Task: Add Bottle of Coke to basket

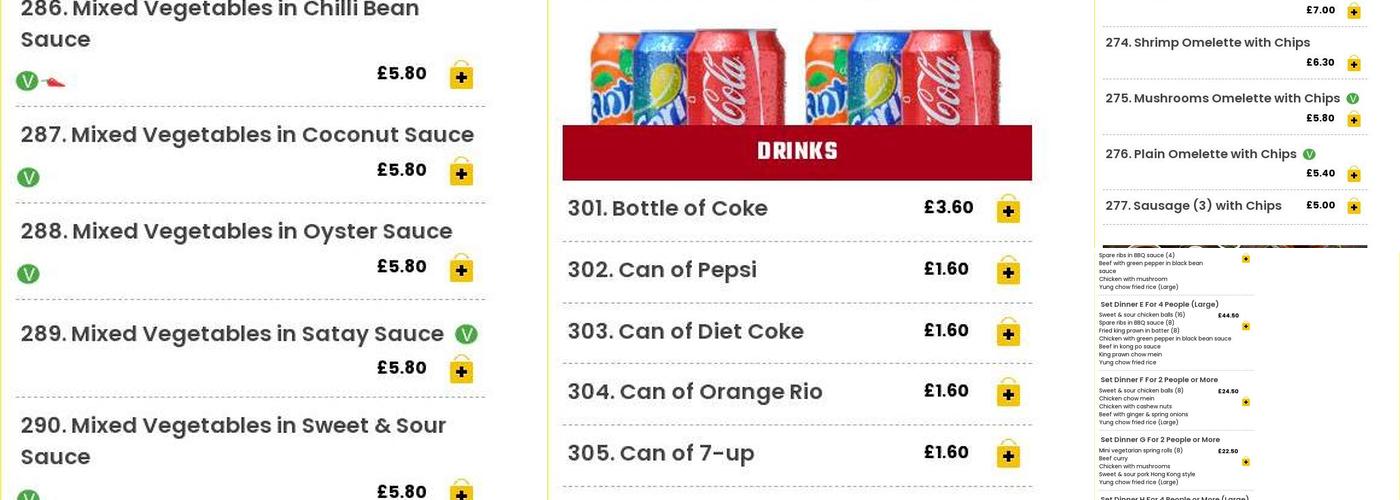Action: 1008,210
